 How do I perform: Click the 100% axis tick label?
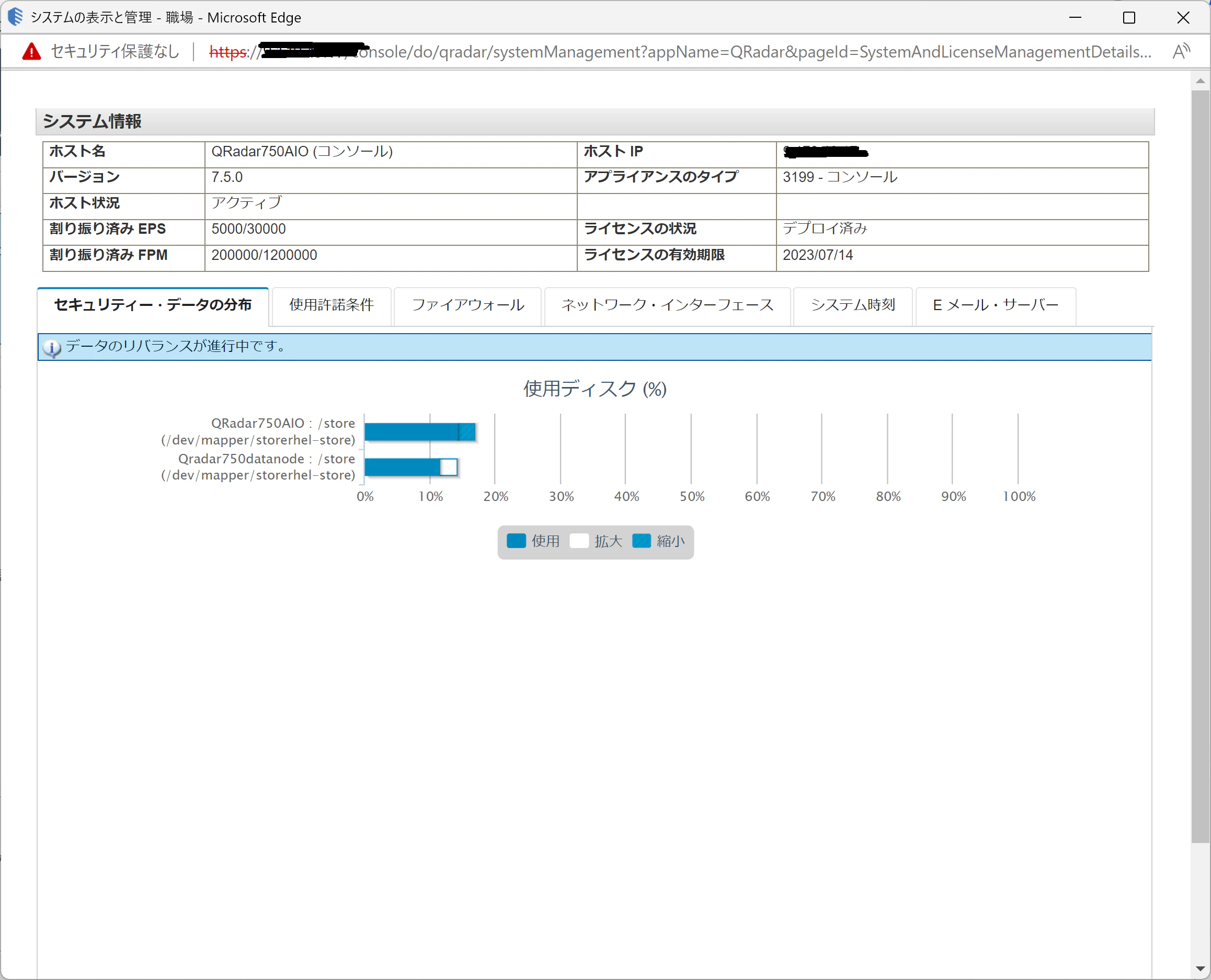pyautogui.click(x=1019, y=497)
